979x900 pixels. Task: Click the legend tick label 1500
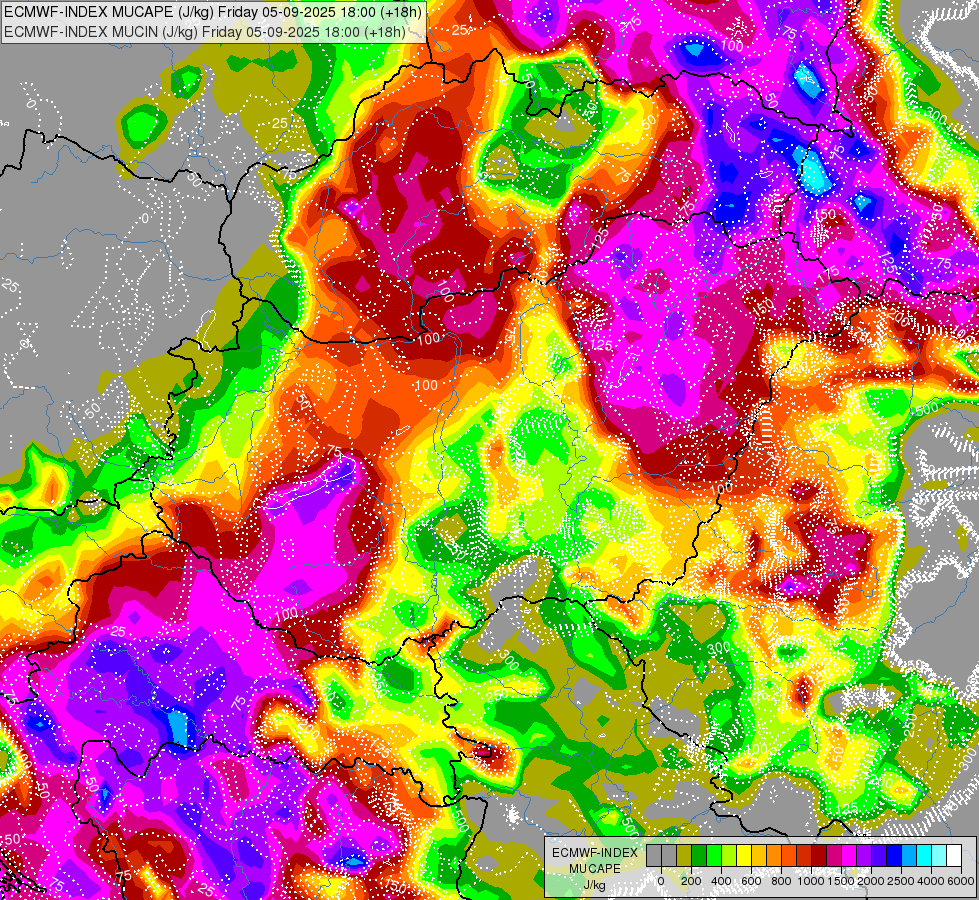click(841, 881)
